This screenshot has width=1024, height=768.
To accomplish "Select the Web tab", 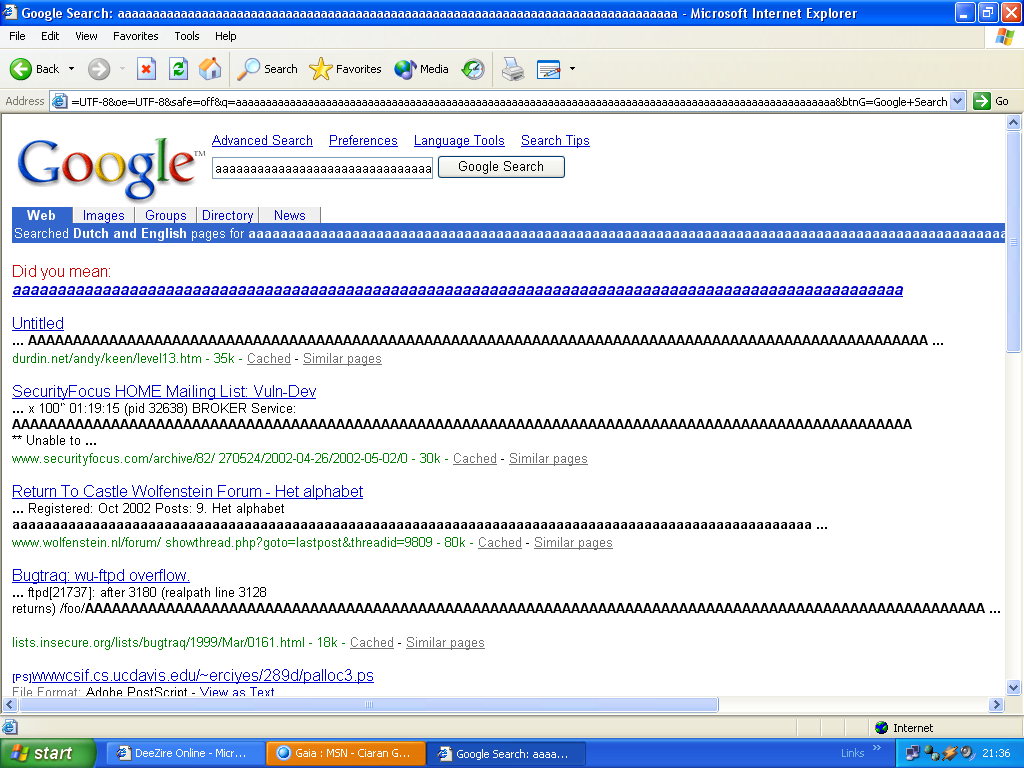I will (x=41, y=215).
